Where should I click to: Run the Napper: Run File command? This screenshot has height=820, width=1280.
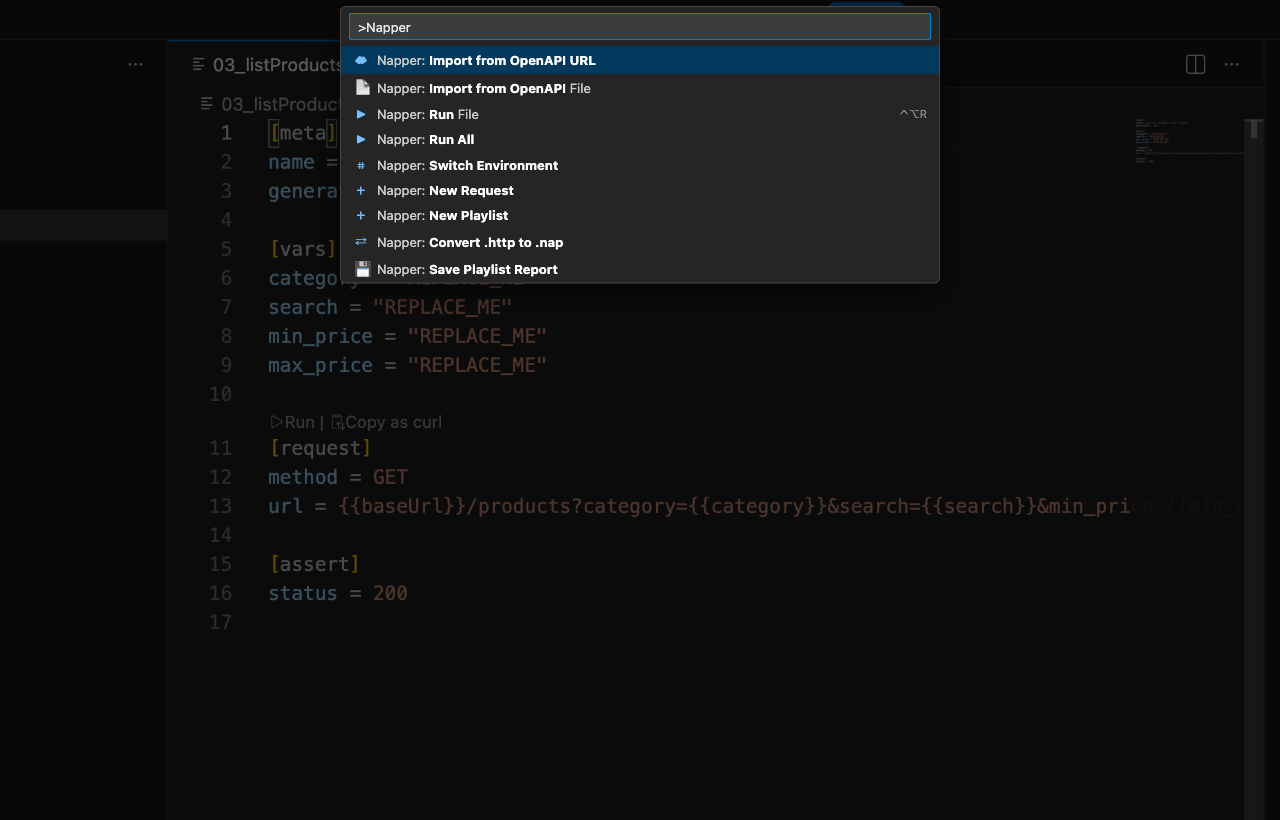[640, 114]
